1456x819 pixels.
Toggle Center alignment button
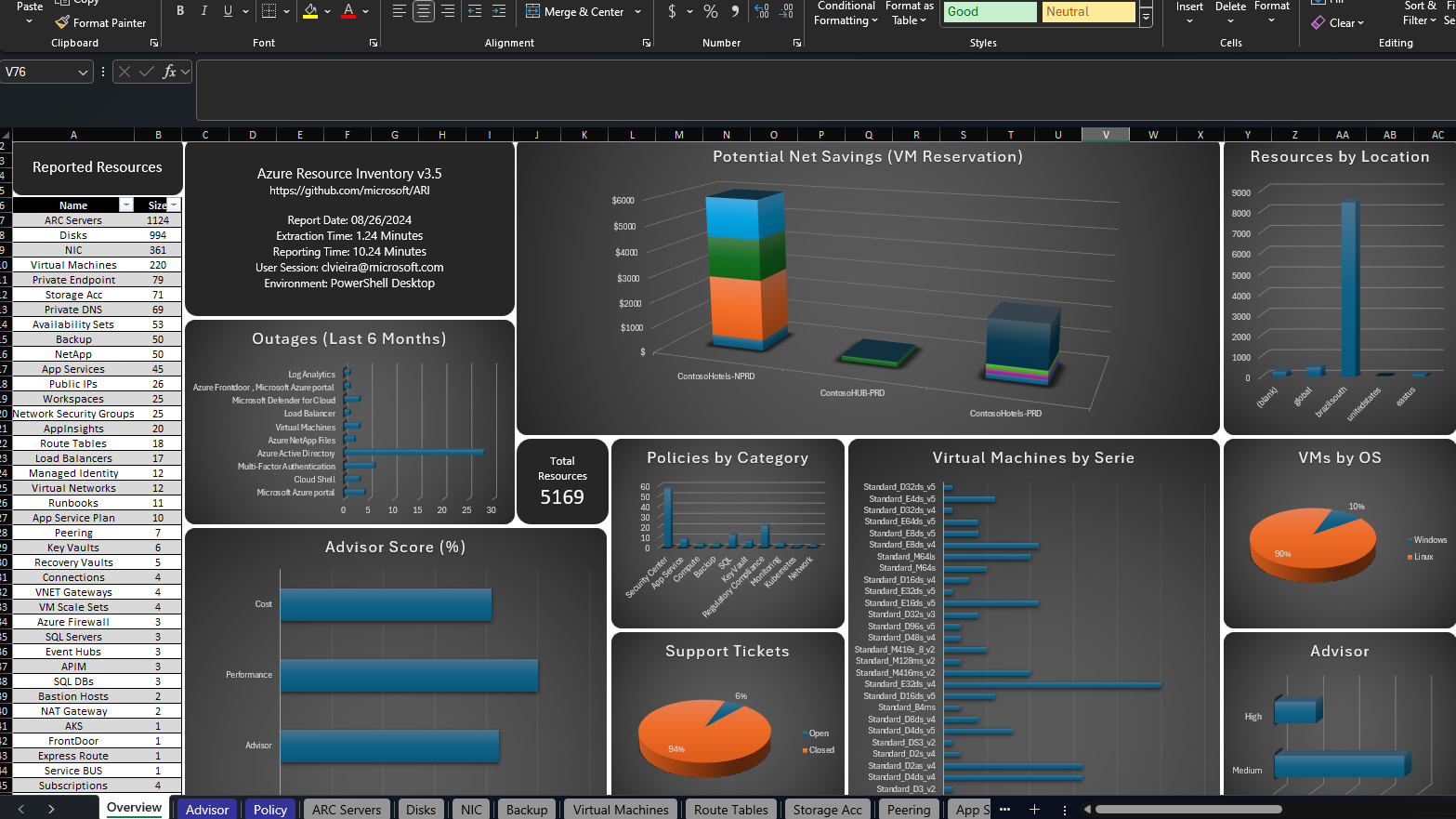pos(424,11)
